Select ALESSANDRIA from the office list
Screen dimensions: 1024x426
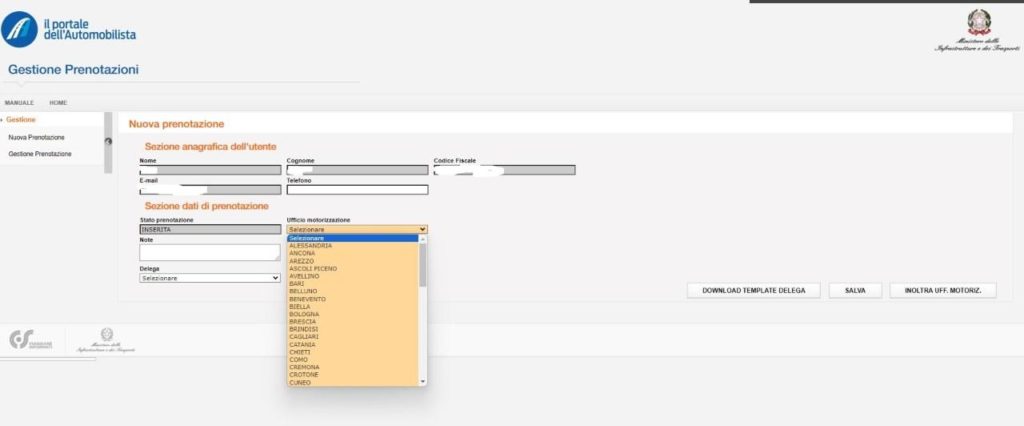353,246
